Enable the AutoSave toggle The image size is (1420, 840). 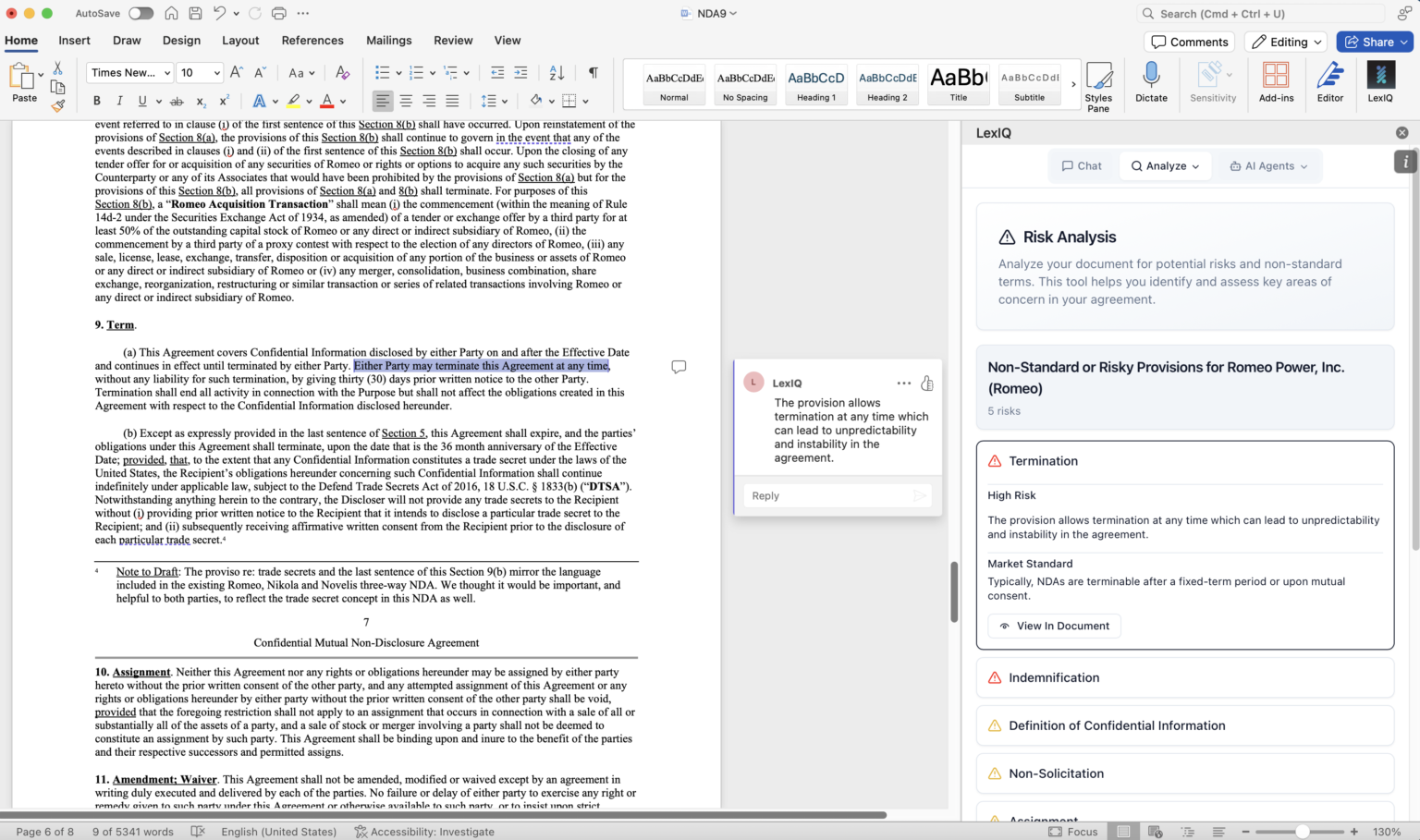[x=140, y=13]
